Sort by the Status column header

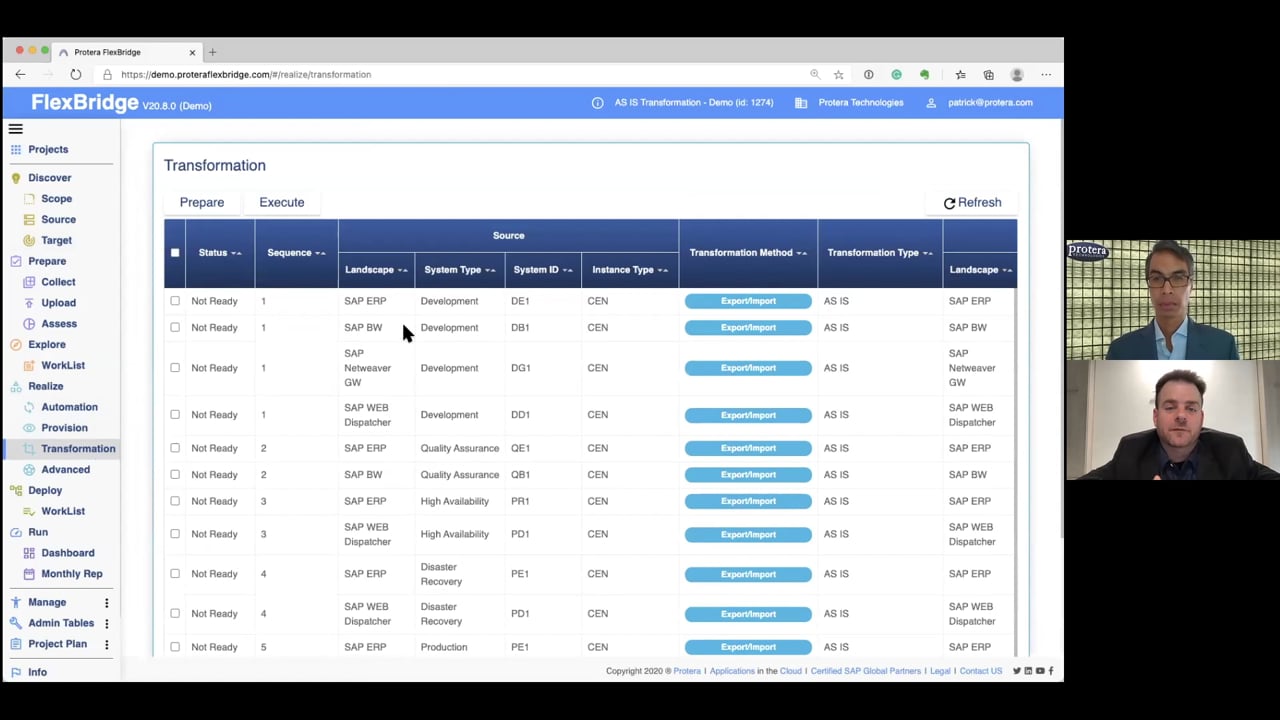(x=219, y=253)
